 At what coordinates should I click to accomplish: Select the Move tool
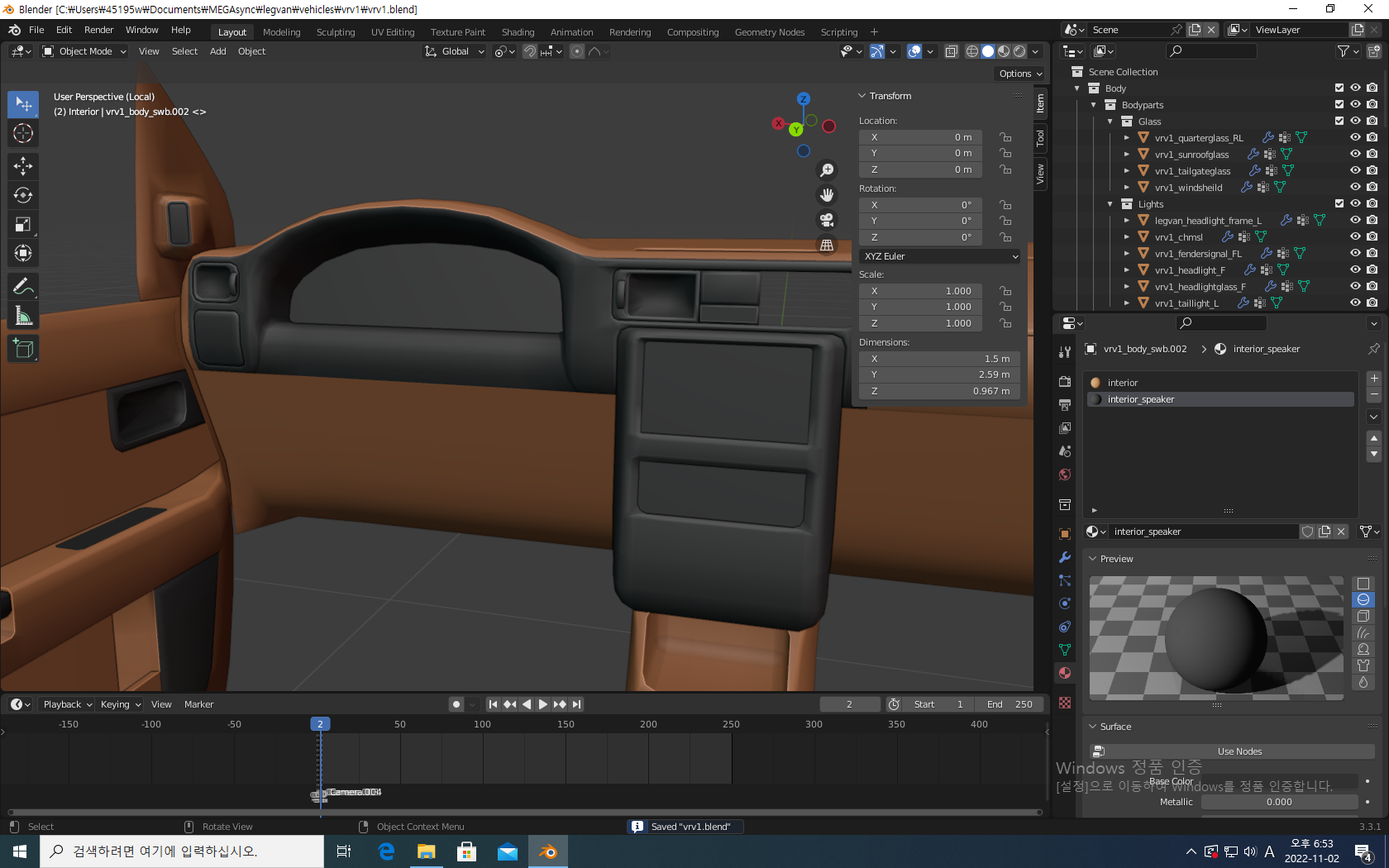(23, 166)
